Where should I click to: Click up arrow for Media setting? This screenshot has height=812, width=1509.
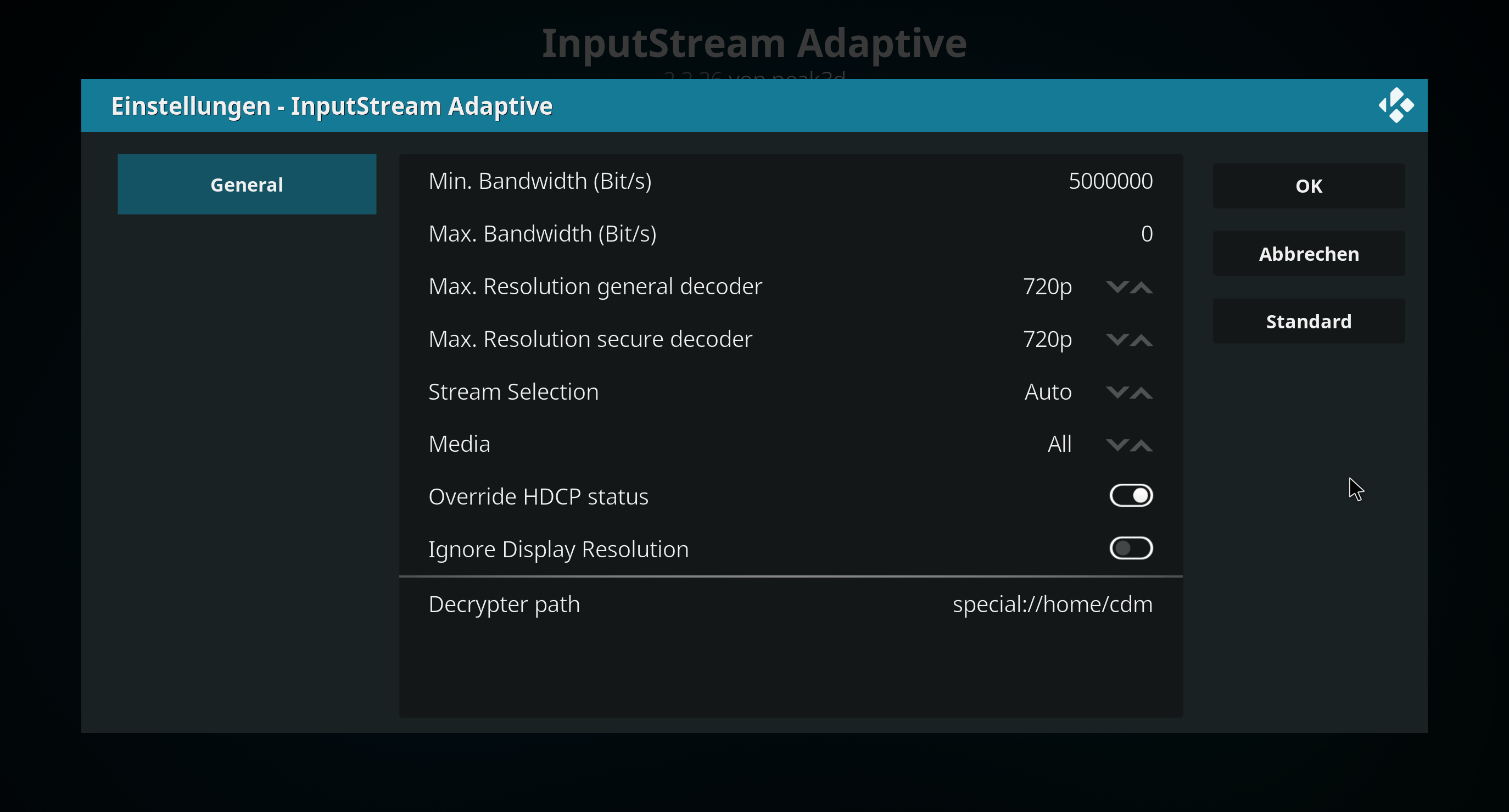click(x=1141, y=445)
